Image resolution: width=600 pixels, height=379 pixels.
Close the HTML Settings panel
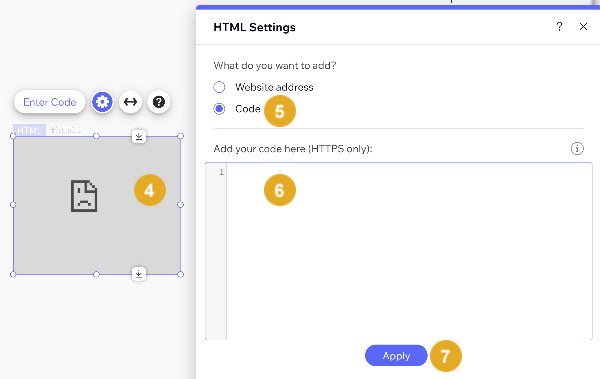coord(583,26)
